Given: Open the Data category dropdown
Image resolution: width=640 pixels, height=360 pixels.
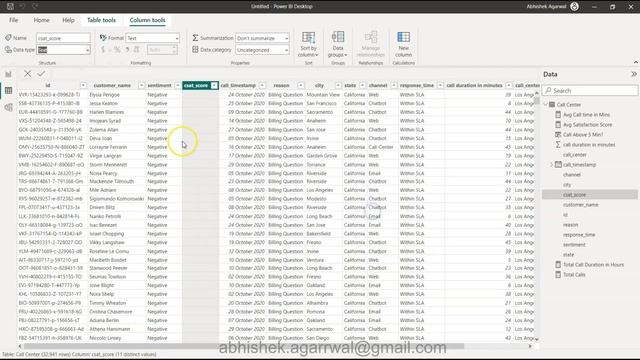Looking at the screenshot, I should coord(262,50).
